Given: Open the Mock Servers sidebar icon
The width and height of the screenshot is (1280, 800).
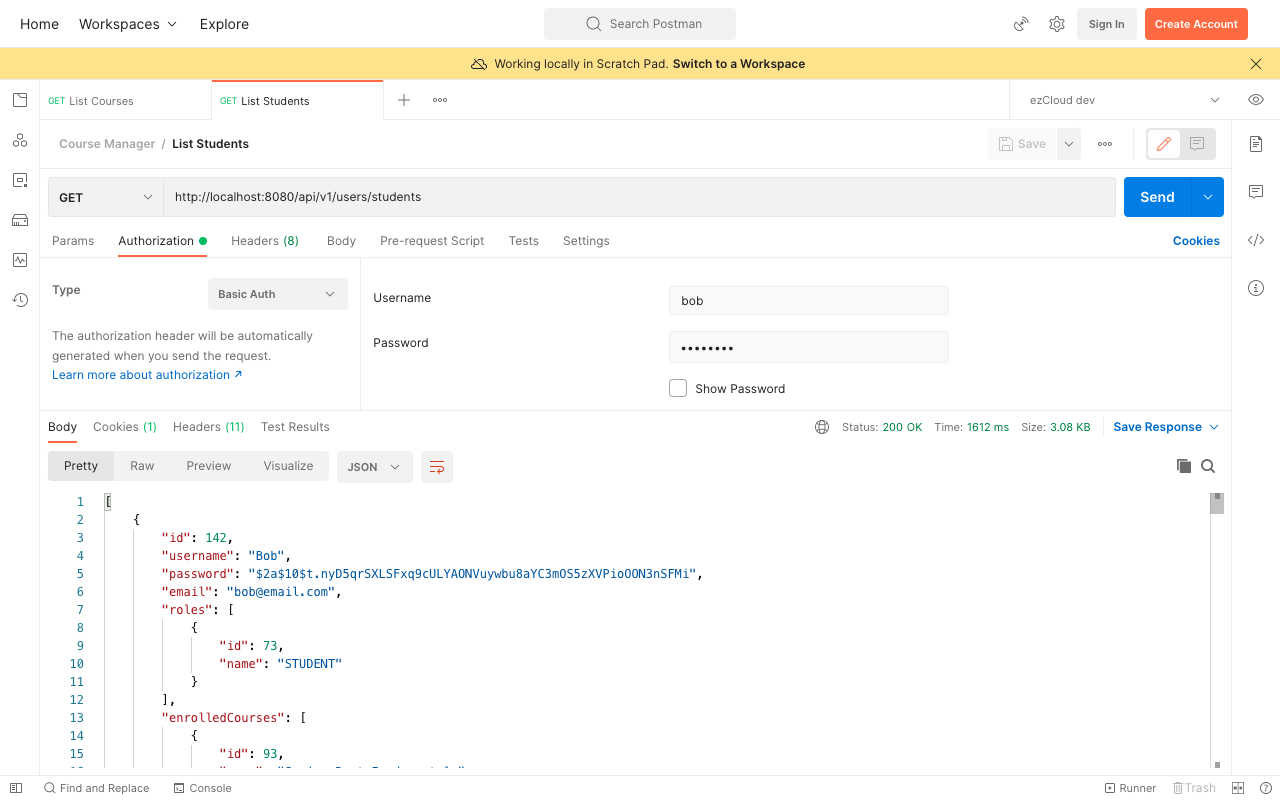Looking at the screenshot, I should [x=20, y=220].
